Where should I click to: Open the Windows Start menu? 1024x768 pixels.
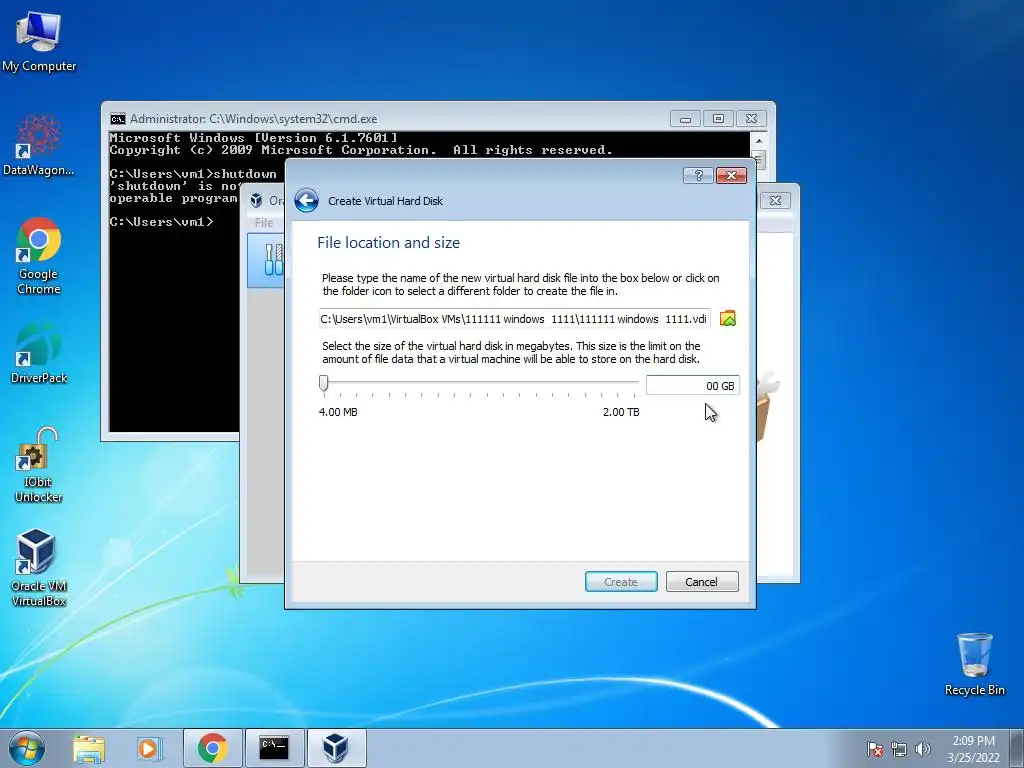pos(27,748)
